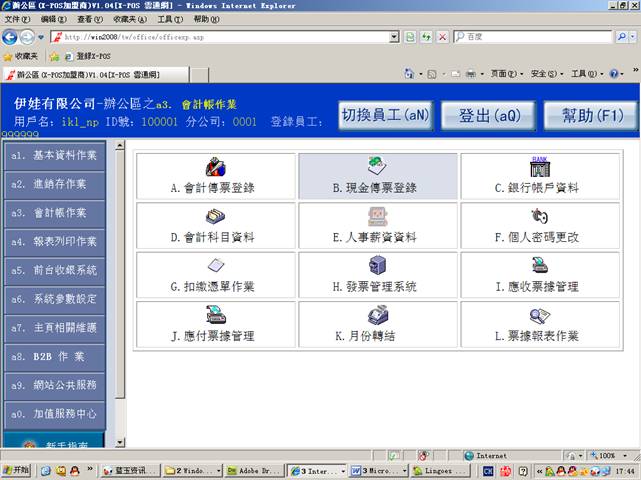
Task: Open F. 個人密碼更改 password icon
Action: (x=540, y=216)
